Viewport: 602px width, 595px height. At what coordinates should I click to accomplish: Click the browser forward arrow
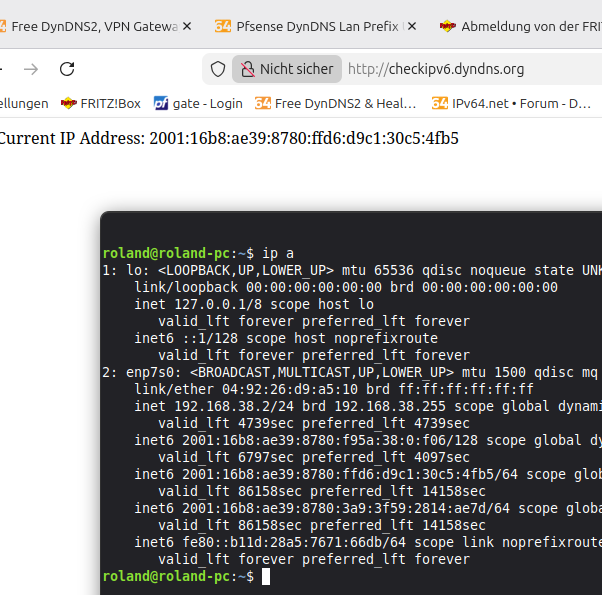pyautogui.click(x=31, y=69)
